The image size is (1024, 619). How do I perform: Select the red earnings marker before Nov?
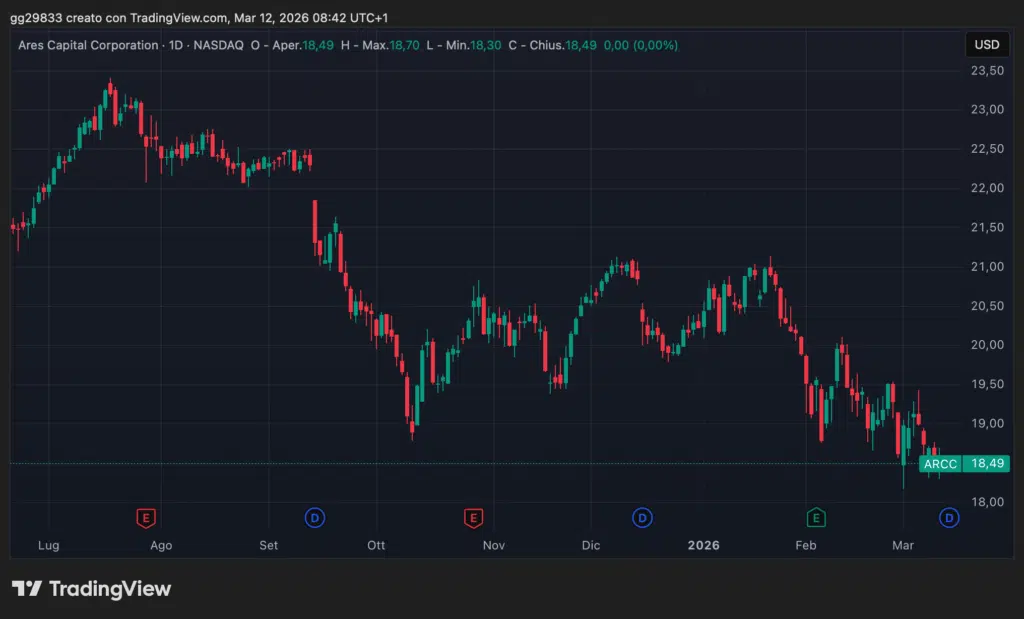click(473, 517)
